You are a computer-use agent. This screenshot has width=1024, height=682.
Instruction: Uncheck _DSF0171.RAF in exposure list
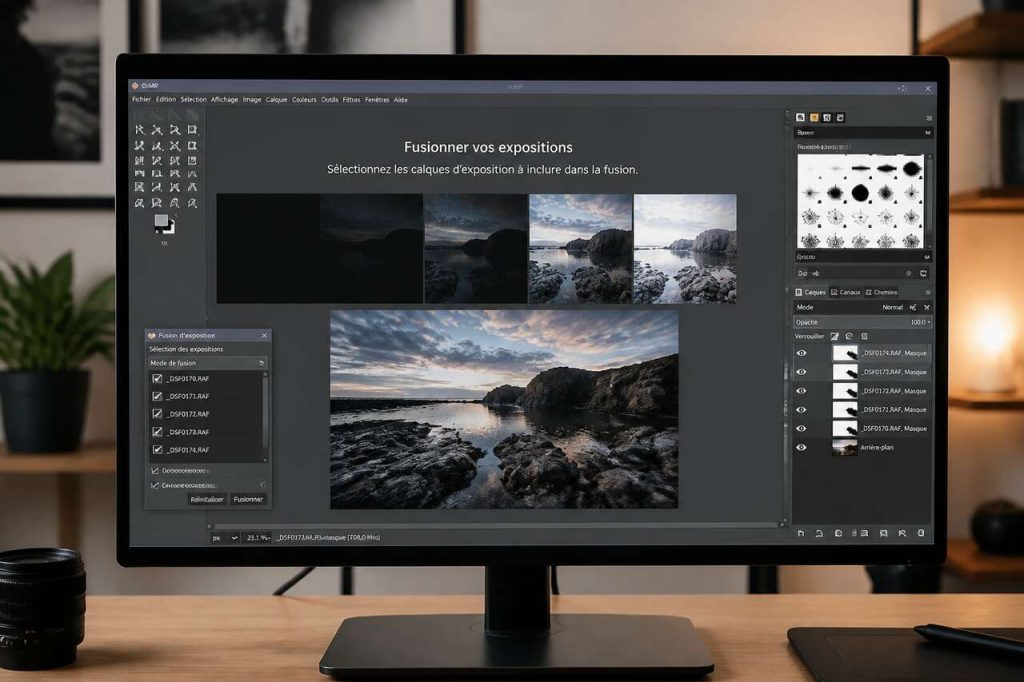pyautogui.click(x=157, y=396)
